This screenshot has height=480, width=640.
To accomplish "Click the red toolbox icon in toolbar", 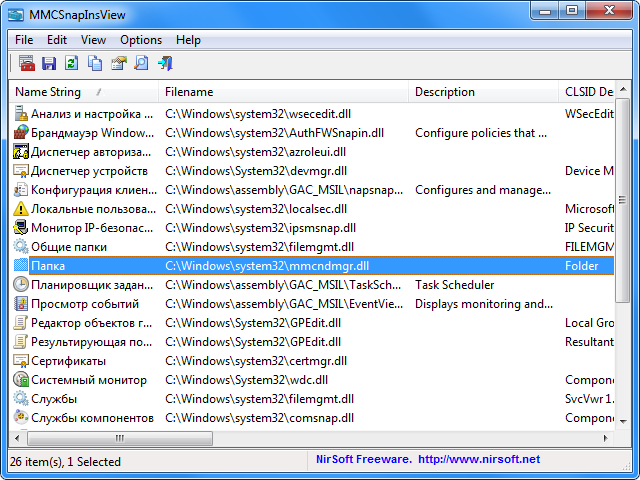I will (x=27, y=63).
